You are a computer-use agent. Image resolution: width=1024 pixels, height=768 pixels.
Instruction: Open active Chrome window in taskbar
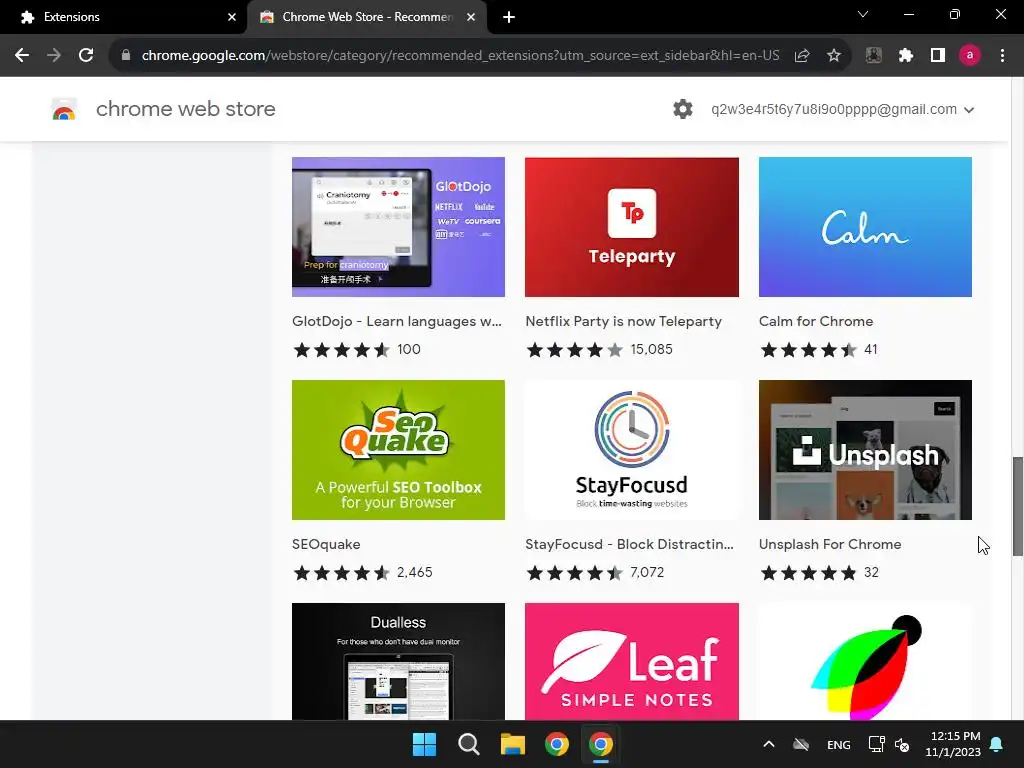pos(601,744)
